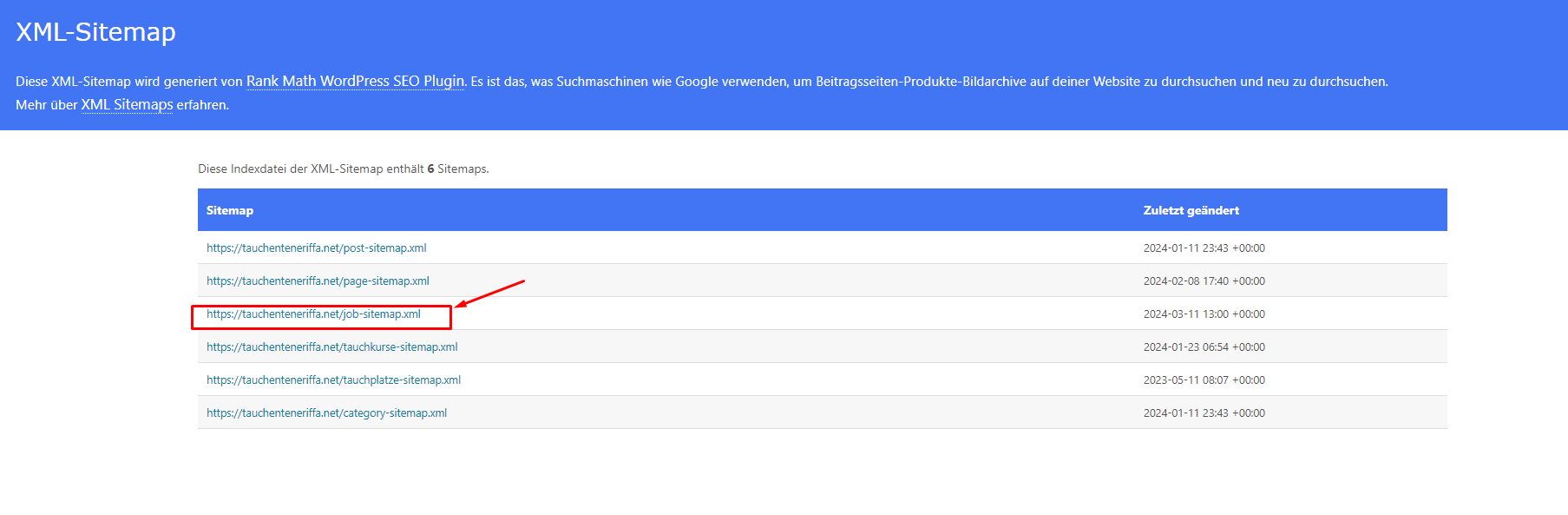The width and height of the screenshot is (1568, 515).
Task: Click date 2024-03-11 13:00 cell
Action: 1204,314
